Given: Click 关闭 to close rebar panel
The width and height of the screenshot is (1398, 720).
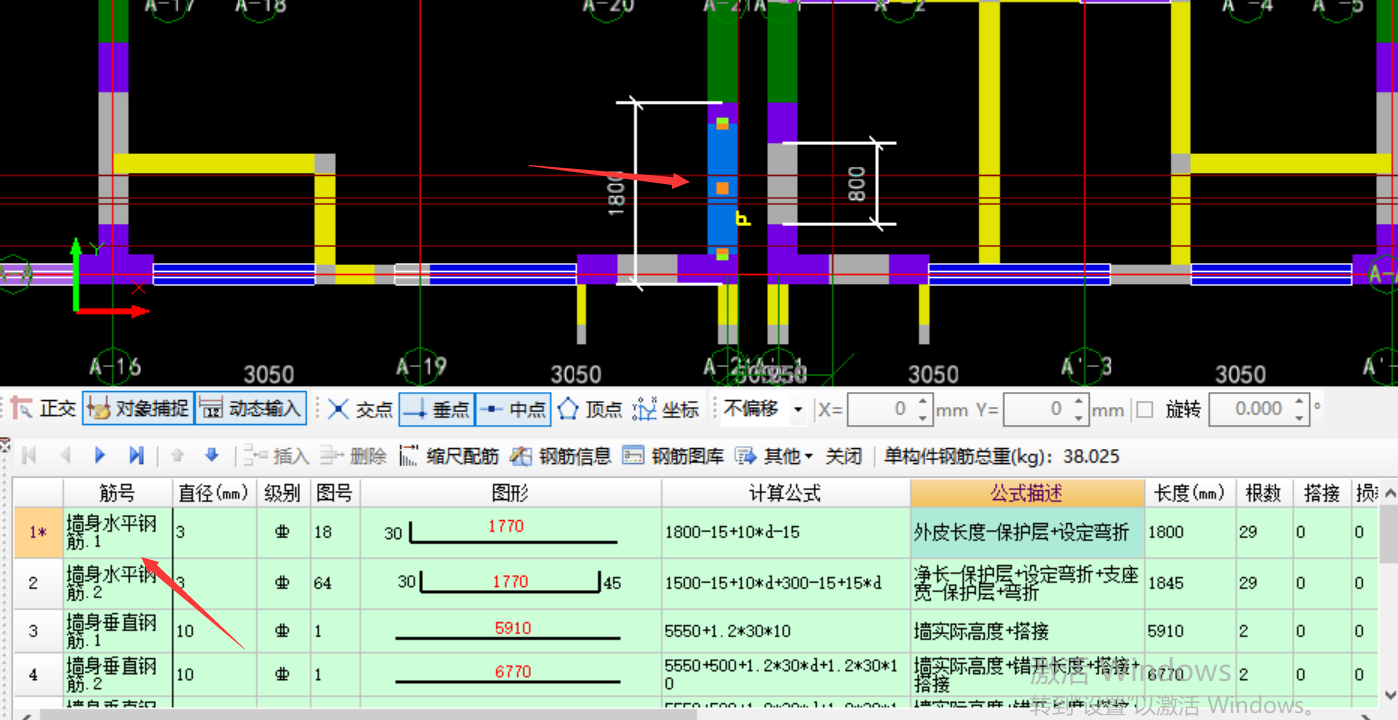Looking at the screenshot, I should pyautogui.click(x=843, y=456).
